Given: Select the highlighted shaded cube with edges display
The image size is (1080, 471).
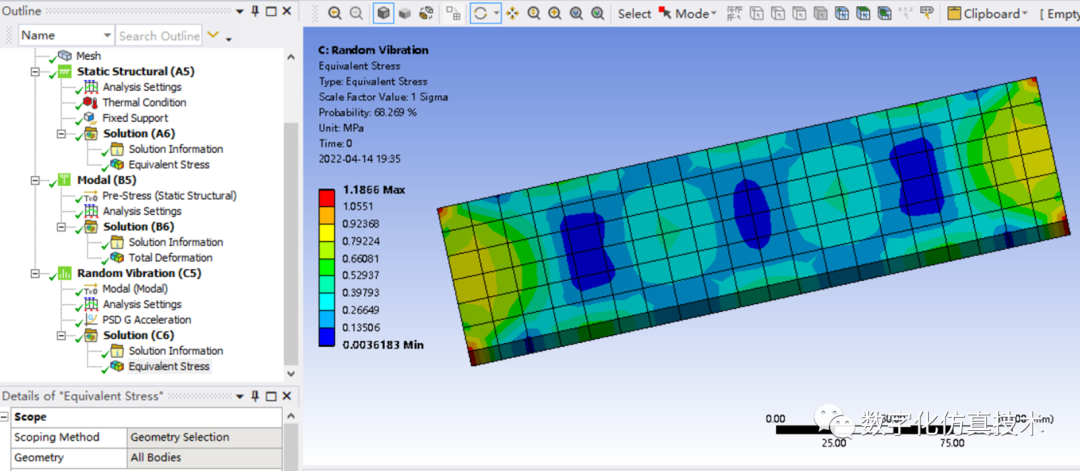Looking at the screenshot, I should pos(384,13).
